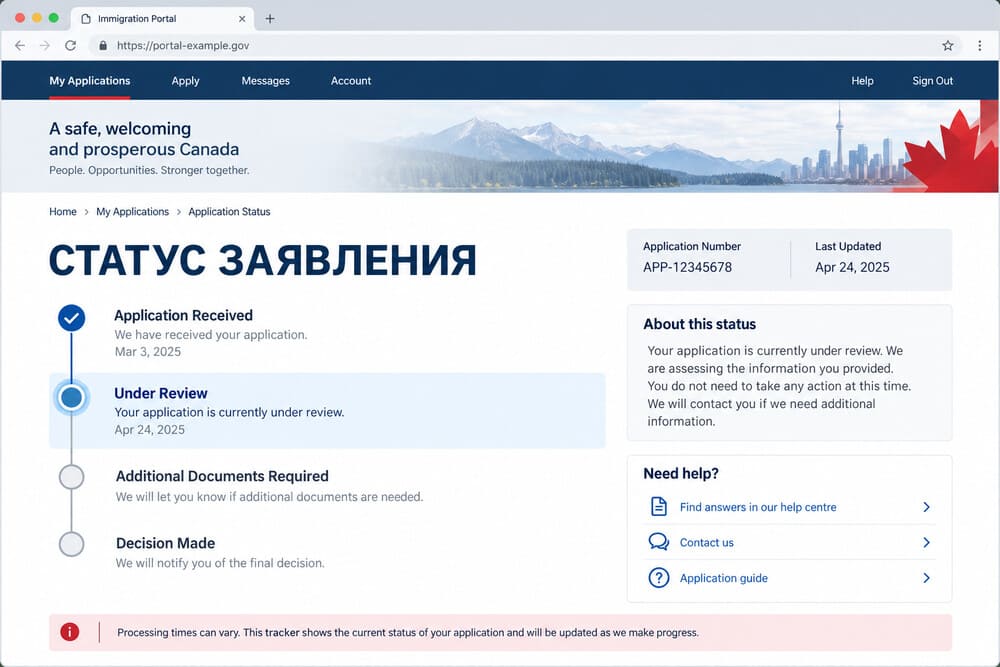Viewport: 1000px width, 667px height.
Task: Select the Immigration Portal browser tab
Action: click(x=162, y=18)
